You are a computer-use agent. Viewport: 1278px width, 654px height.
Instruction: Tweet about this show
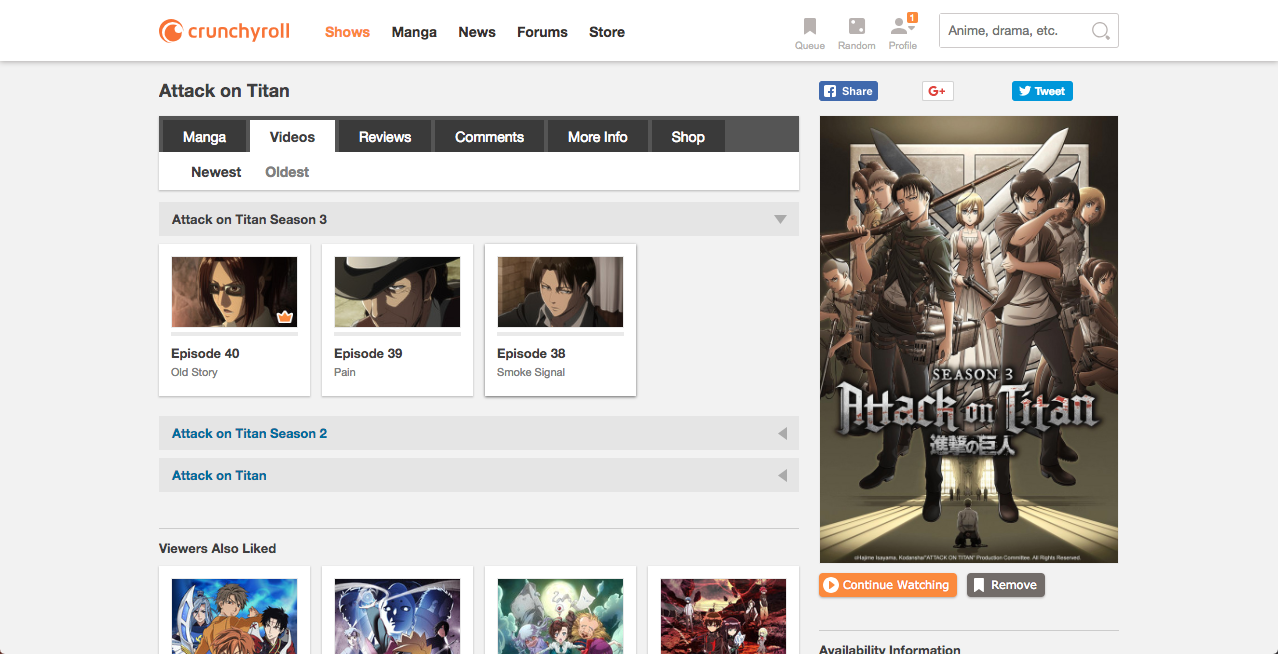1041,91
